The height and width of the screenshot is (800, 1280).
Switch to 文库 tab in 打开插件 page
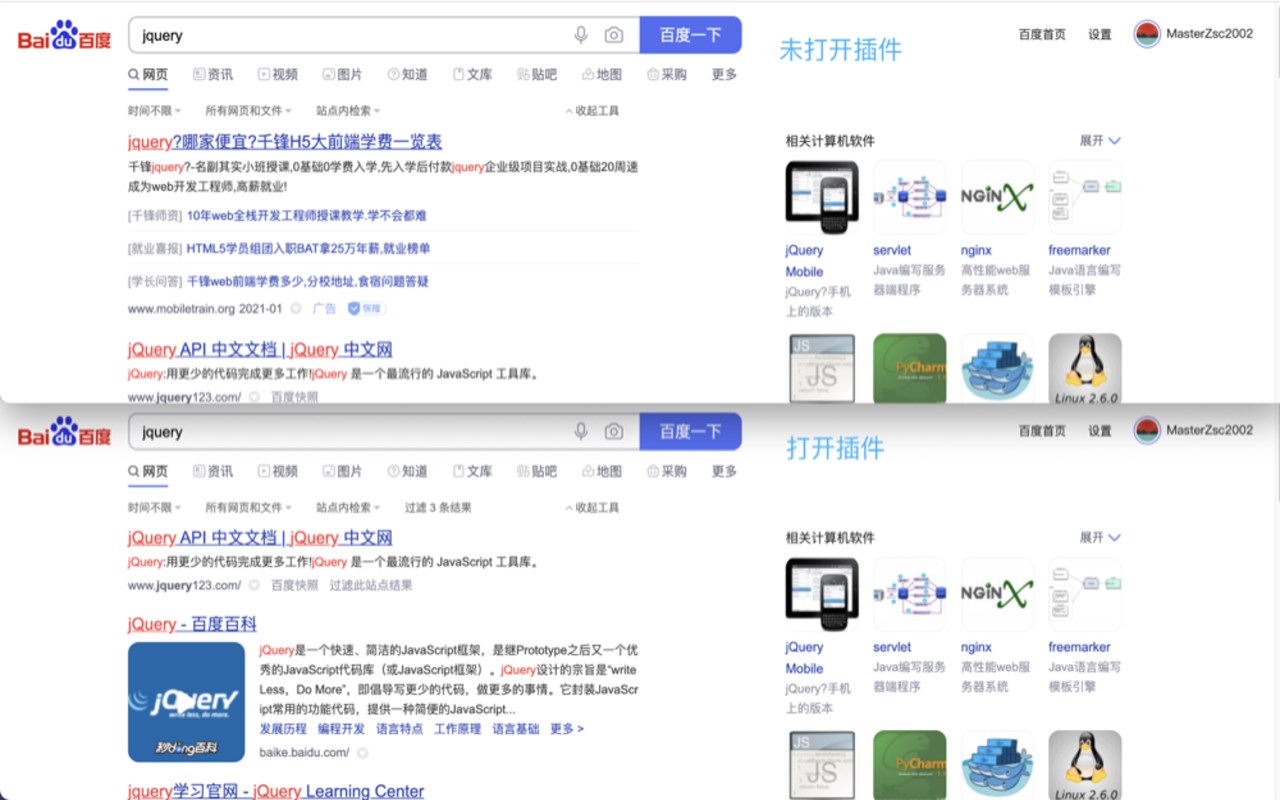pos(473,471)
